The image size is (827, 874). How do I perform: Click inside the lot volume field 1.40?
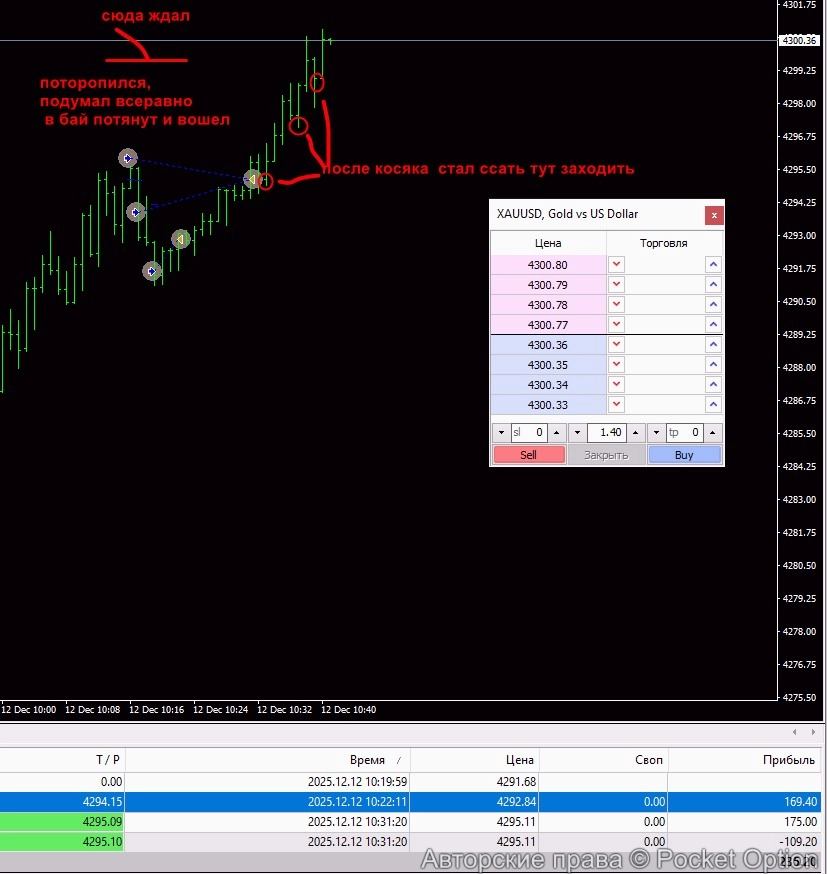point(607,433)
